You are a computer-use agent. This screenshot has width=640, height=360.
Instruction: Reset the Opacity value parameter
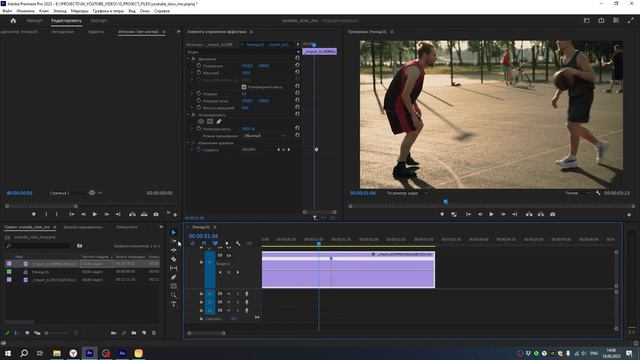click(297, 128)
